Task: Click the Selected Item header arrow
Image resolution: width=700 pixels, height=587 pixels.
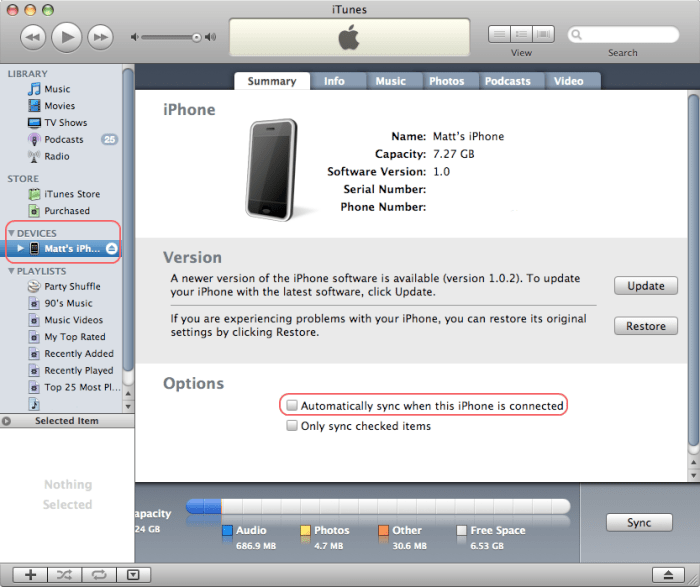Action: point(6,420)
